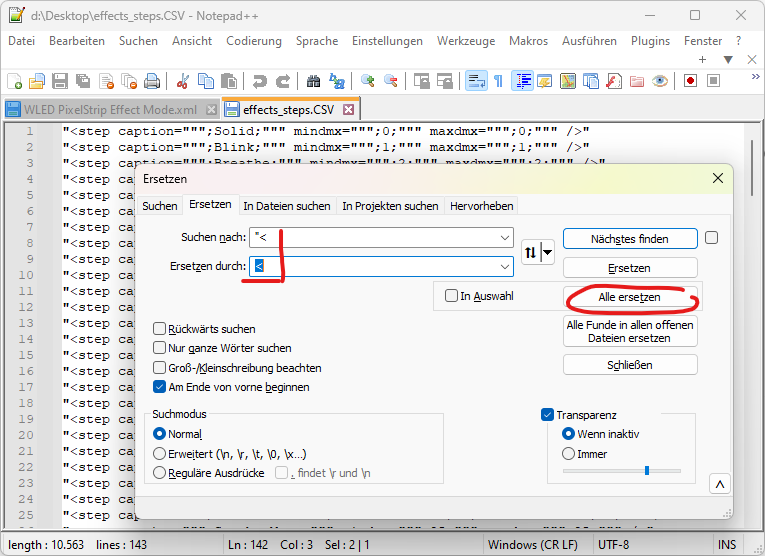Enable the In Auswahl checkbox
The height and width of the screenshot is (556, 765).
coord(451,296)
